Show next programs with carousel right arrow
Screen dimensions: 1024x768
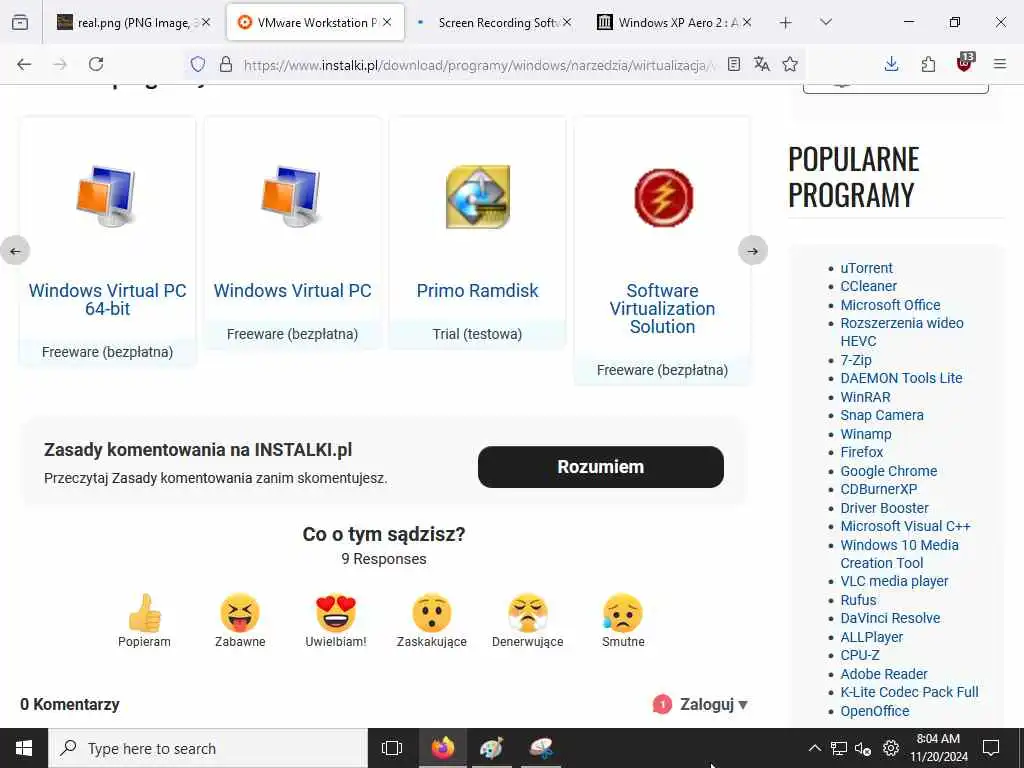click(752, 251)
